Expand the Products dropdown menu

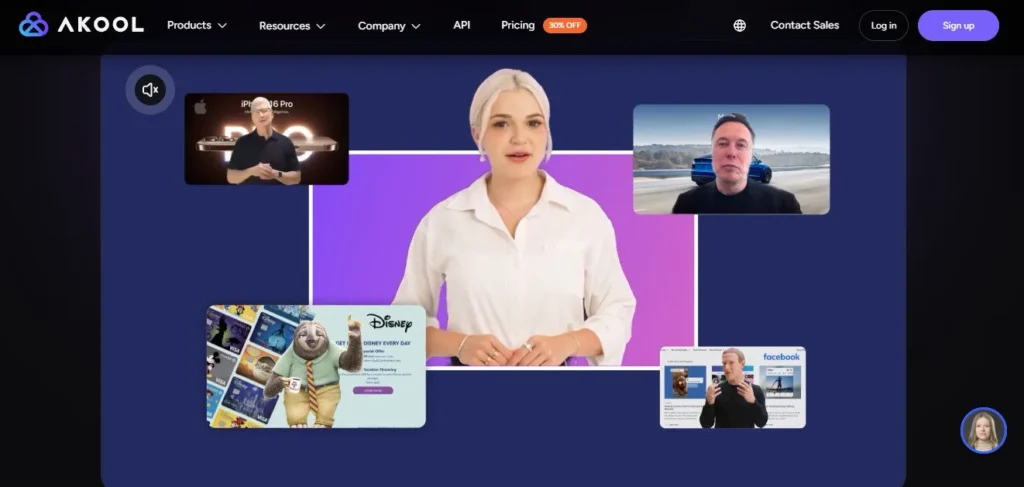(x=197, y=25)
